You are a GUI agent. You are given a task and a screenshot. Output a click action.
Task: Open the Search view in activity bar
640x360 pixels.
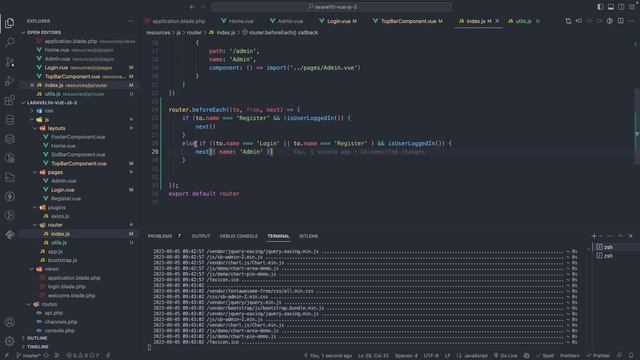pyautogui.click(x=9, y=42)
